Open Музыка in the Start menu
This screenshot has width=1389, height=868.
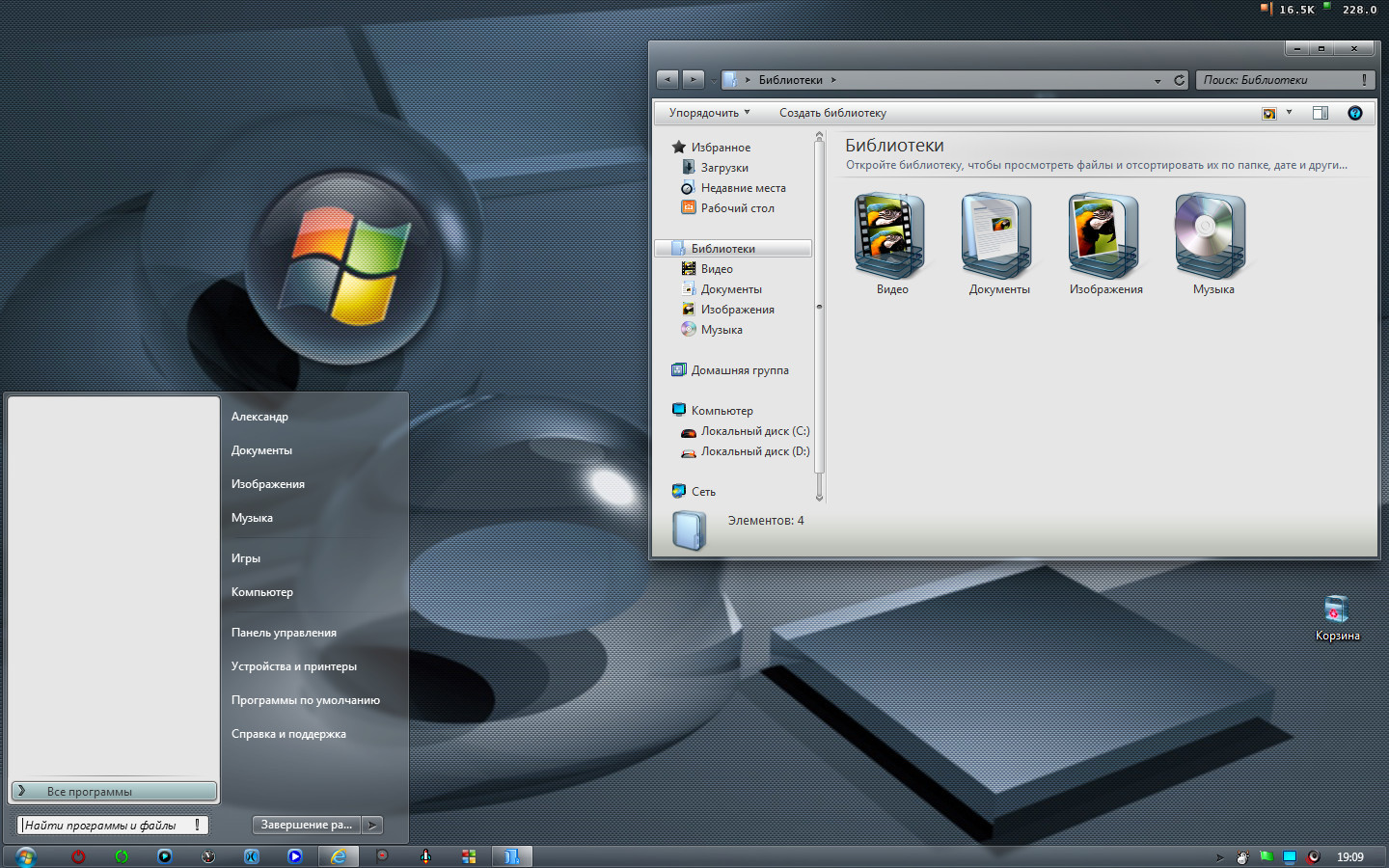pyautogui.click(x=252, y=518)
